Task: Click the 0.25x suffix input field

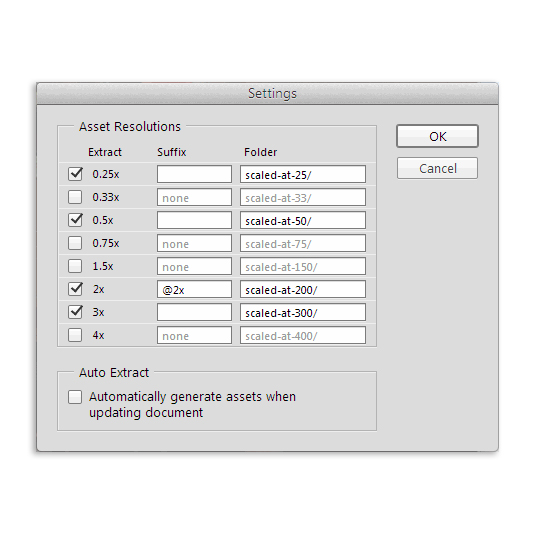Action: (x=194, y=174)
